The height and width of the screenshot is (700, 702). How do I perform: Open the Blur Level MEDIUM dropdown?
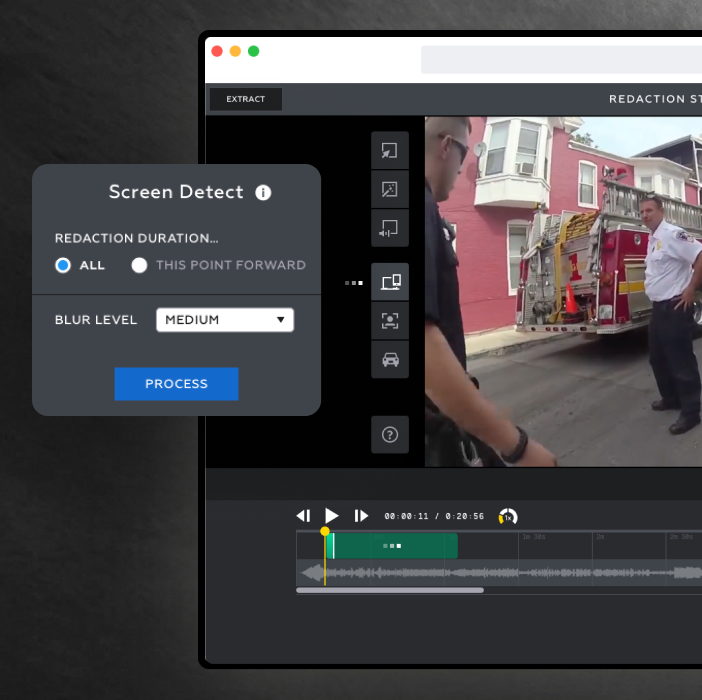(x=225, y=320)
